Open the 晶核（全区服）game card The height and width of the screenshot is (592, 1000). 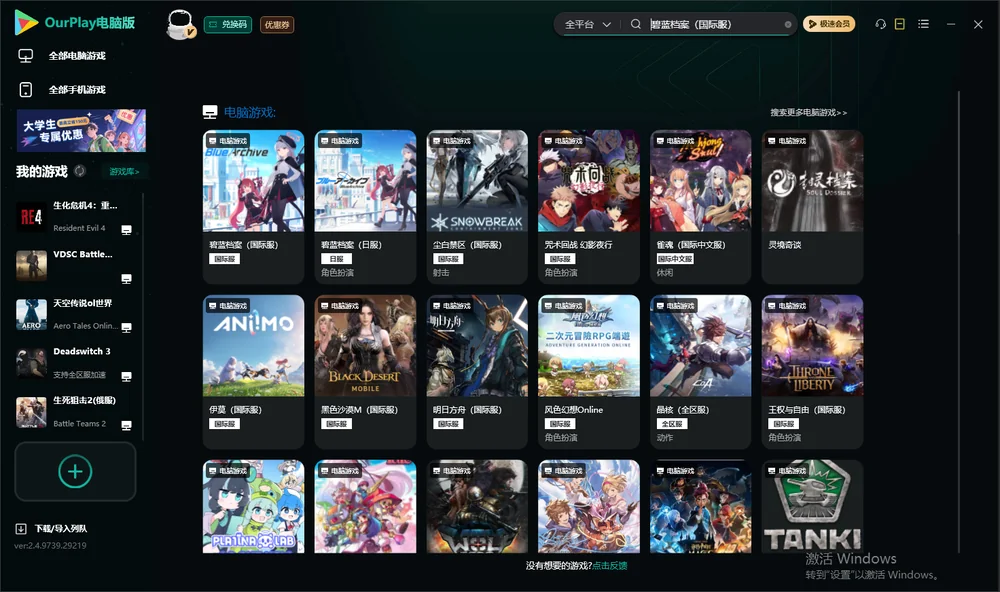point(700,372)
